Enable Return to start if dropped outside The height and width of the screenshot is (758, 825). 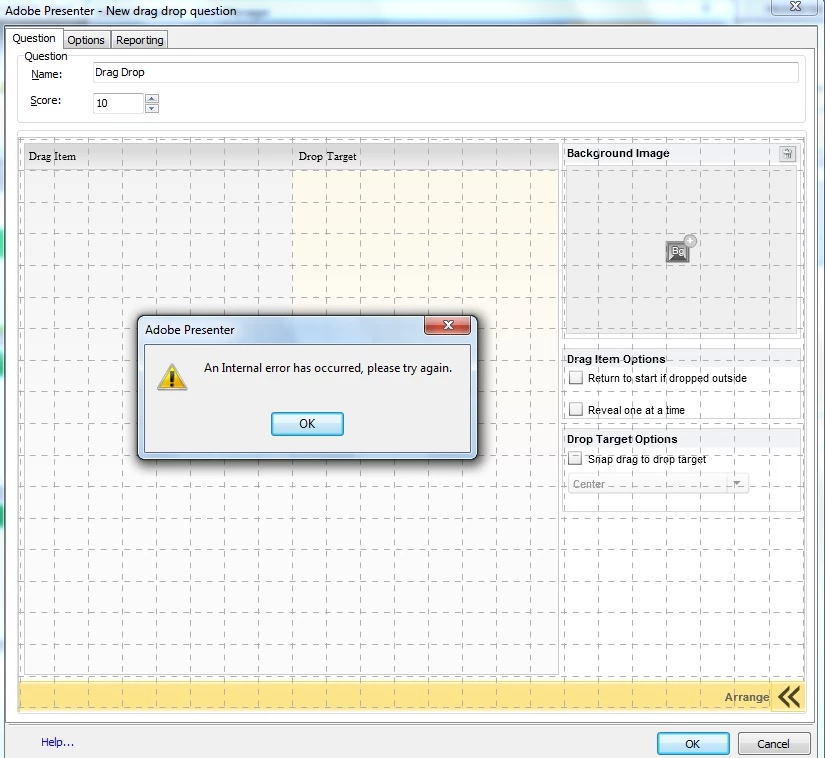tap(576, 378)
